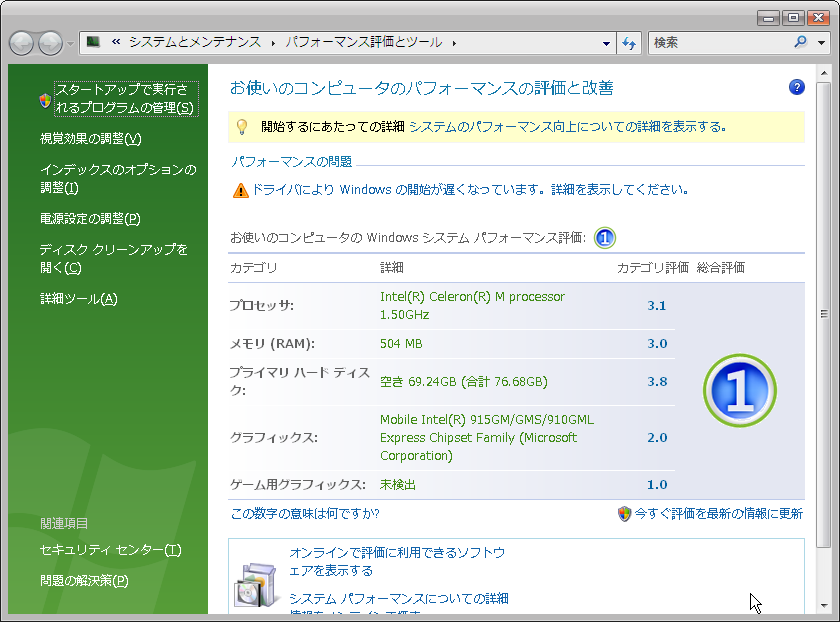
Task: Open the recent pages dropdown beside Forward
Action: click(x=70, y=44)
